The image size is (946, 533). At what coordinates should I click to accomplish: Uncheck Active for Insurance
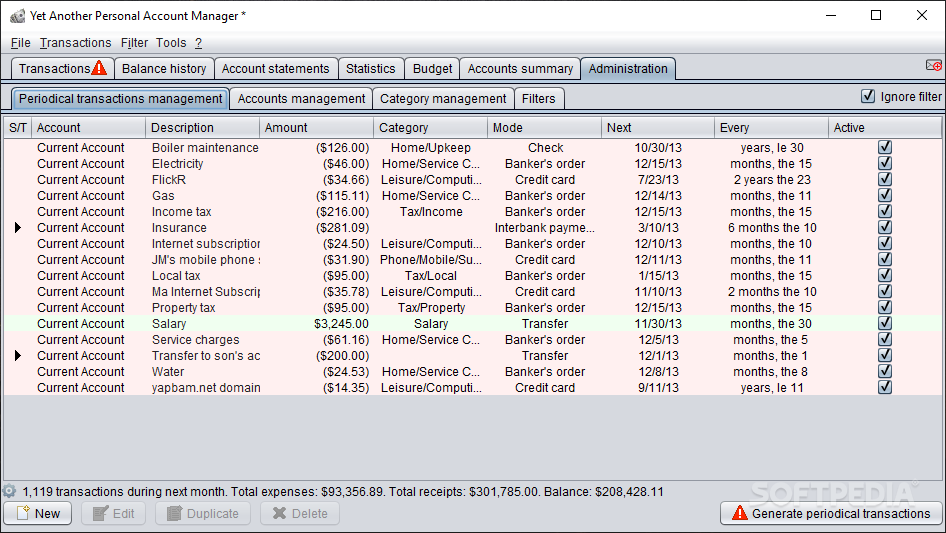coord(884,228)
